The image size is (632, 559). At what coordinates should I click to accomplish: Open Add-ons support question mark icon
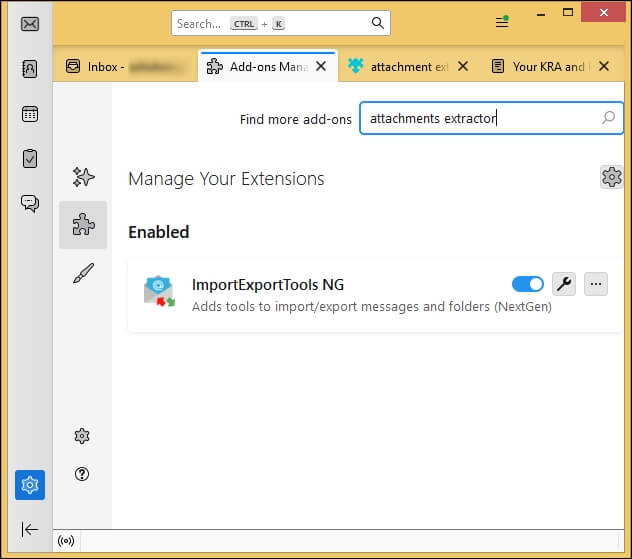(x=82, y=474)
